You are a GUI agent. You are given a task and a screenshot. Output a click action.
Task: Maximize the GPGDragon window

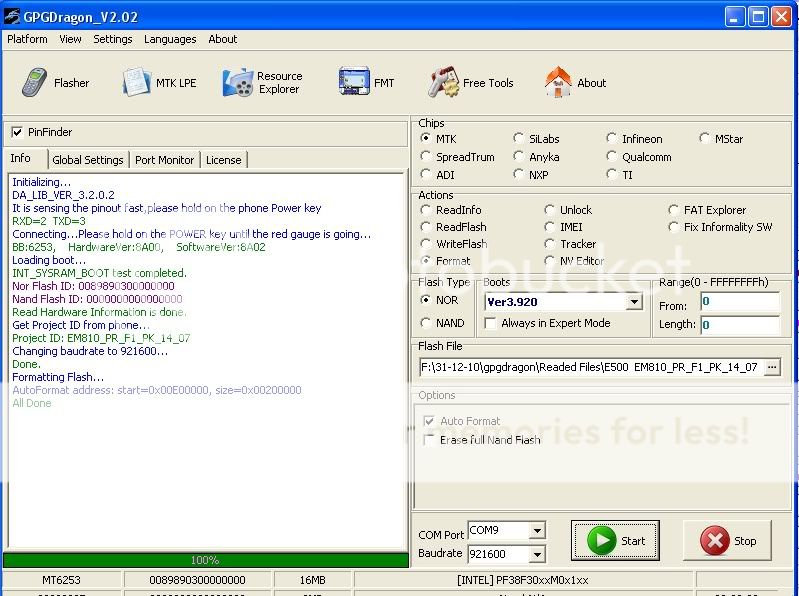tap(758, 17)
